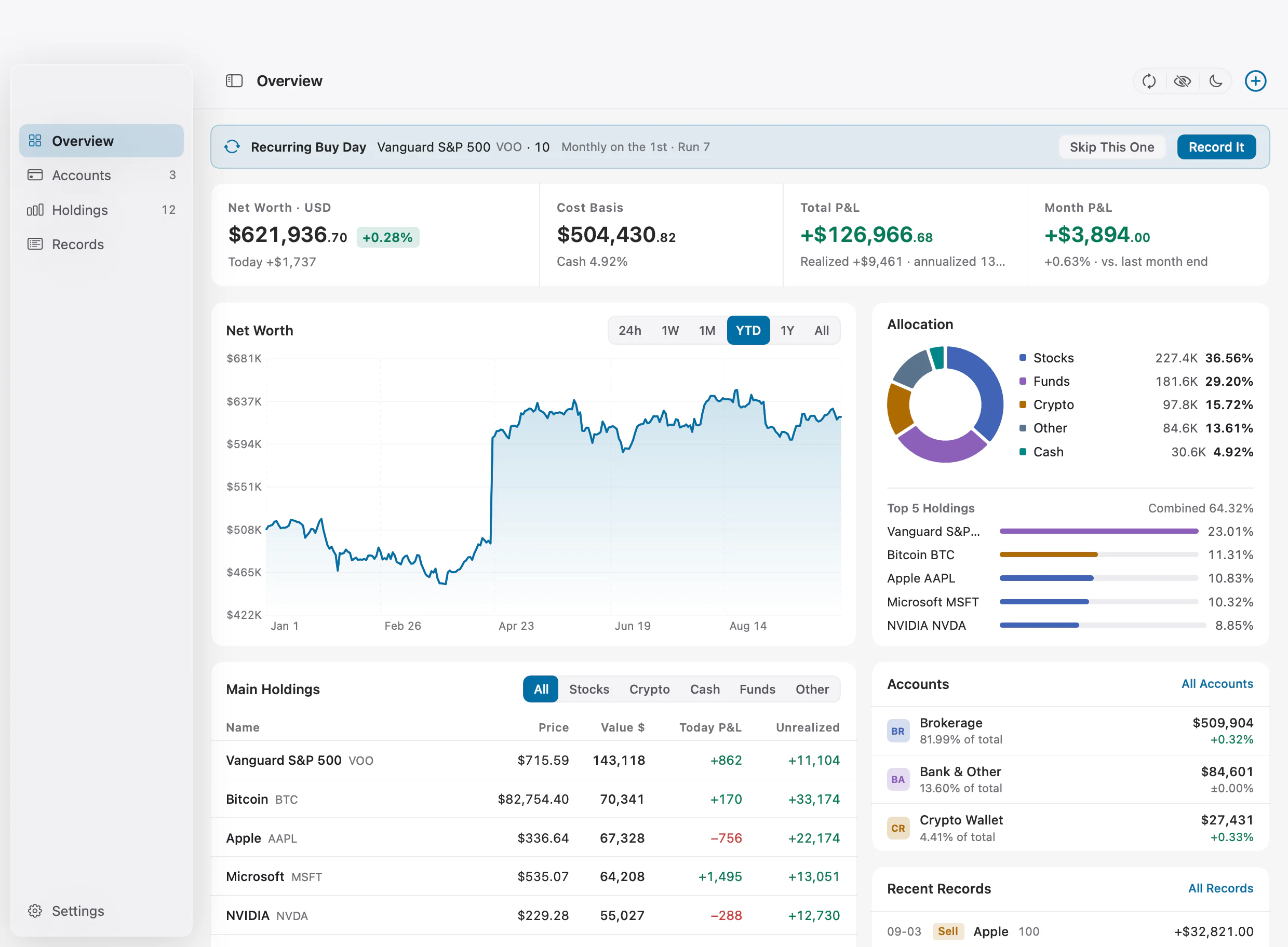Select 1Y chart range
Image resolution: width=1288 pixels, height=947 pixels.
point(787,330)
